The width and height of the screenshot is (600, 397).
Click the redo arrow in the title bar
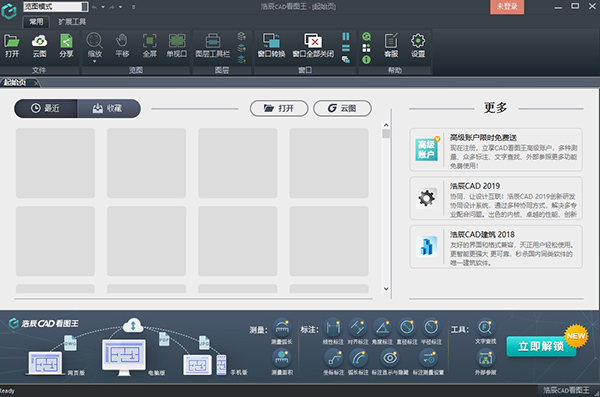click(112, 7)
